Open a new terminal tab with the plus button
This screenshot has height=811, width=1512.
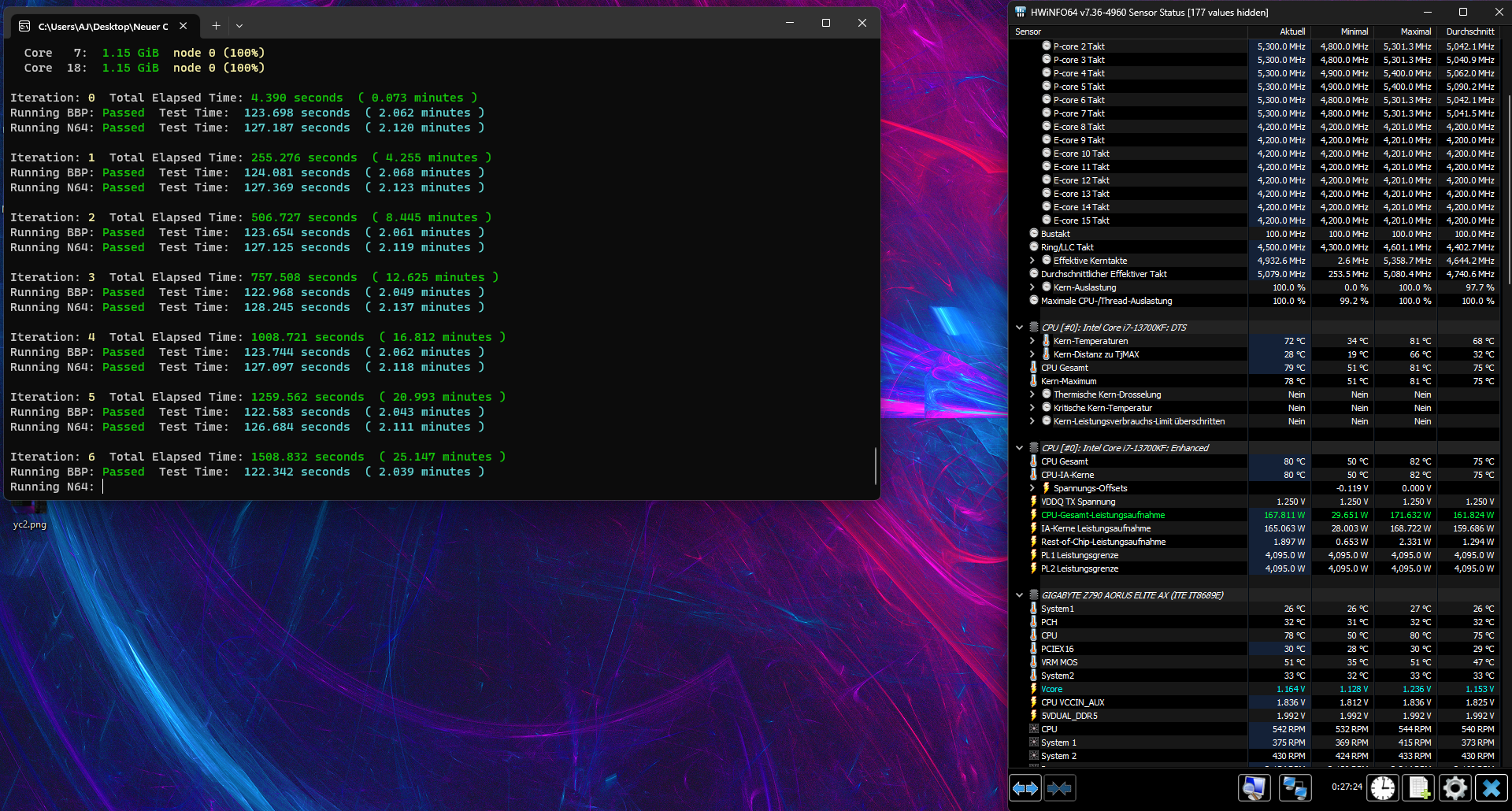click(216, 26)
